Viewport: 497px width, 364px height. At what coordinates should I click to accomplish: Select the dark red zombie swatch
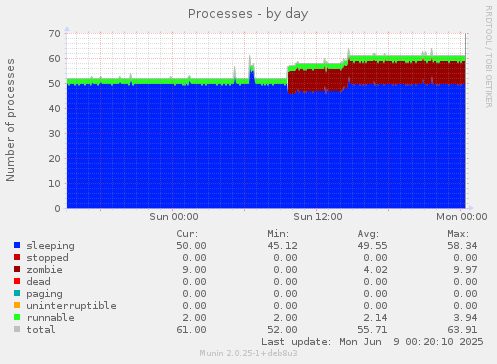[17, 269]
